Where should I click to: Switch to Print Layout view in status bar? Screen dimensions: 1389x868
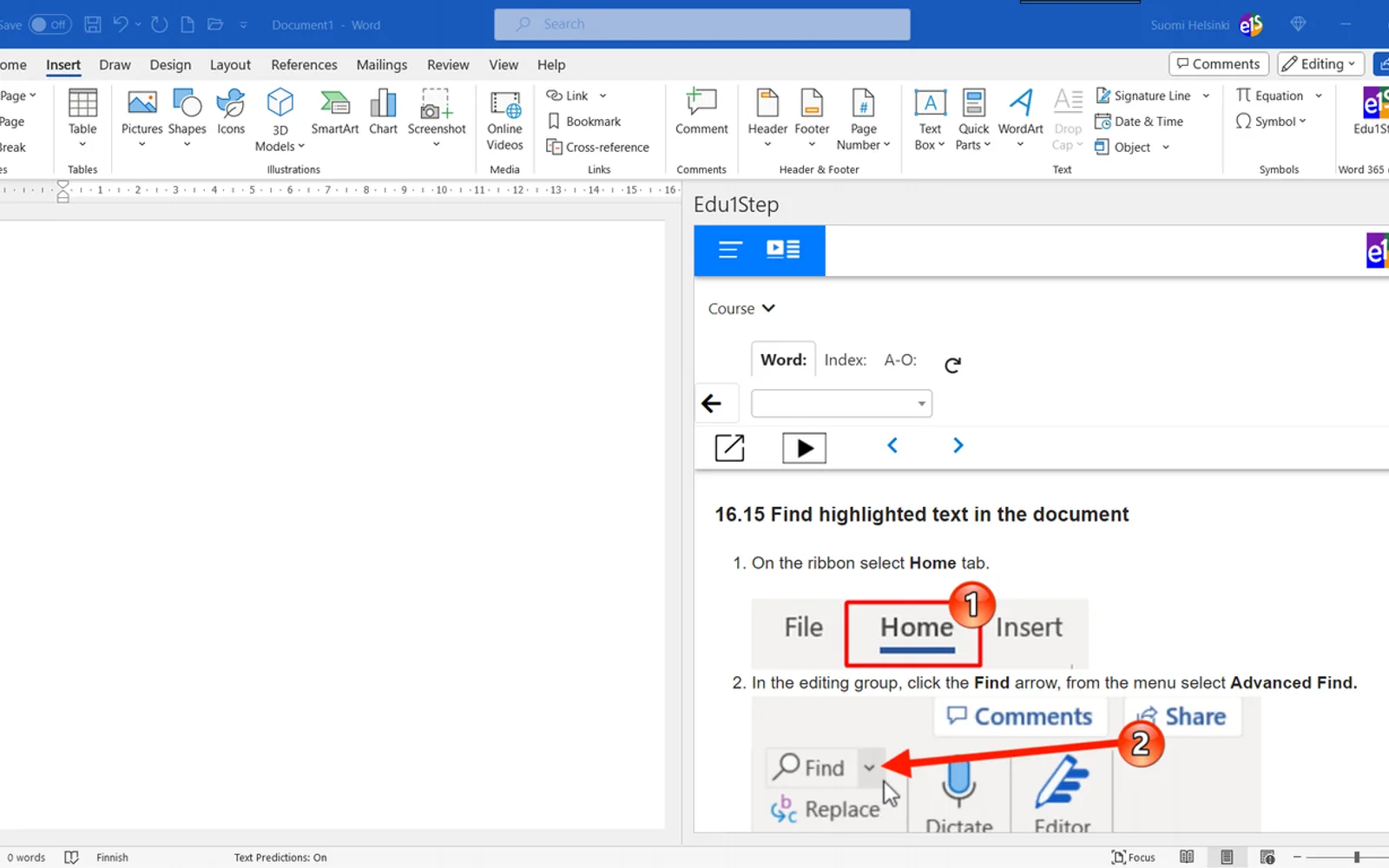click(x=1227, y=857)
